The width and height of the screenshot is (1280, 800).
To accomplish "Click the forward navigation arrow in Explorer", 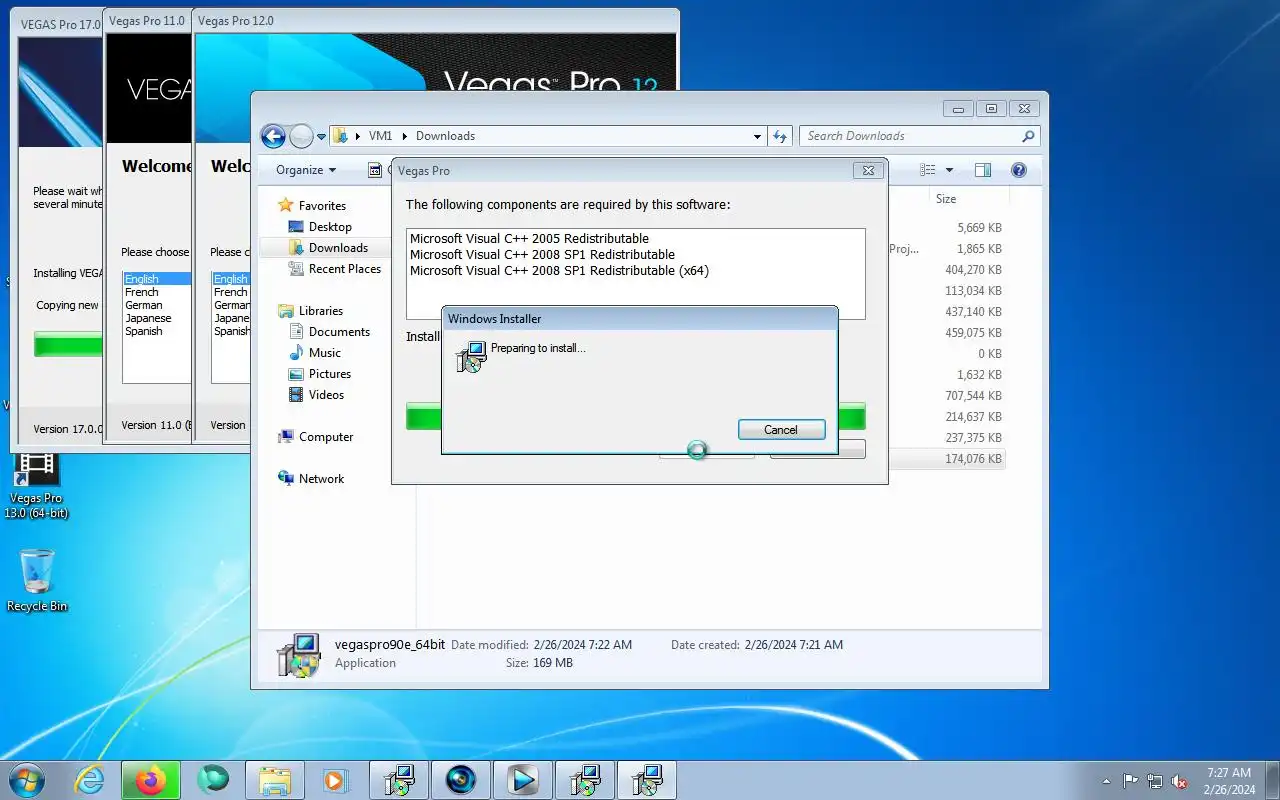I will pyautogui.click(x=301, y=136).
